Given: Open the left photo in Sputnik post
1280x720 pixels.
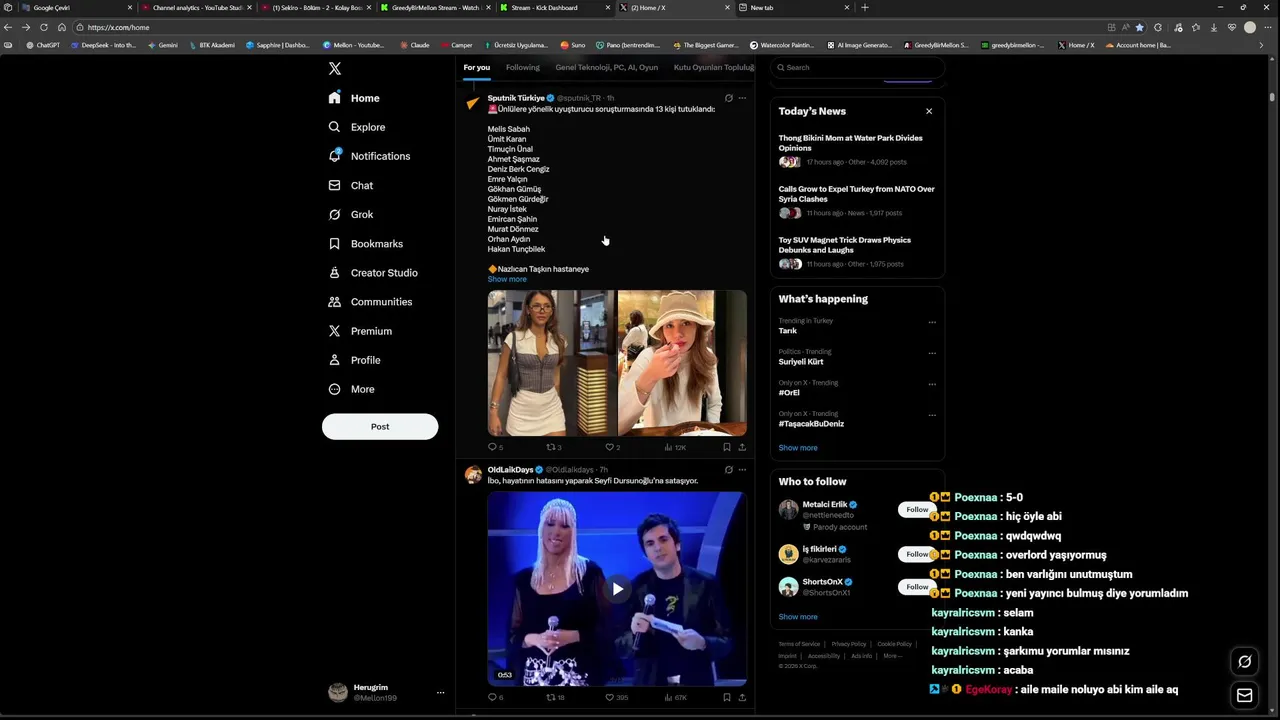Looking at the screenshot, I should pos(551,363).
